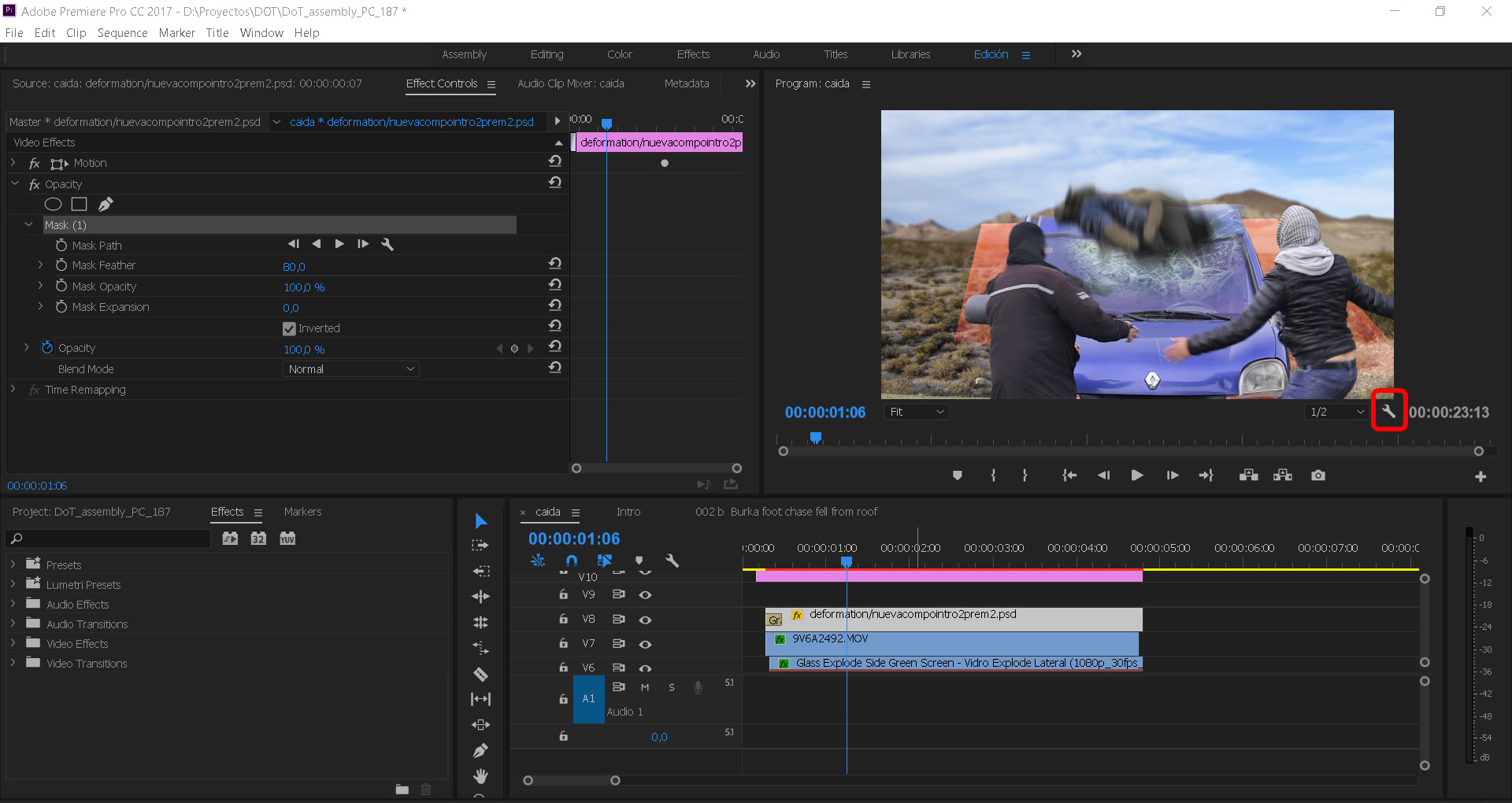
Task: Collapse the Mask (1) group
Action: click(x=29, y=224)
